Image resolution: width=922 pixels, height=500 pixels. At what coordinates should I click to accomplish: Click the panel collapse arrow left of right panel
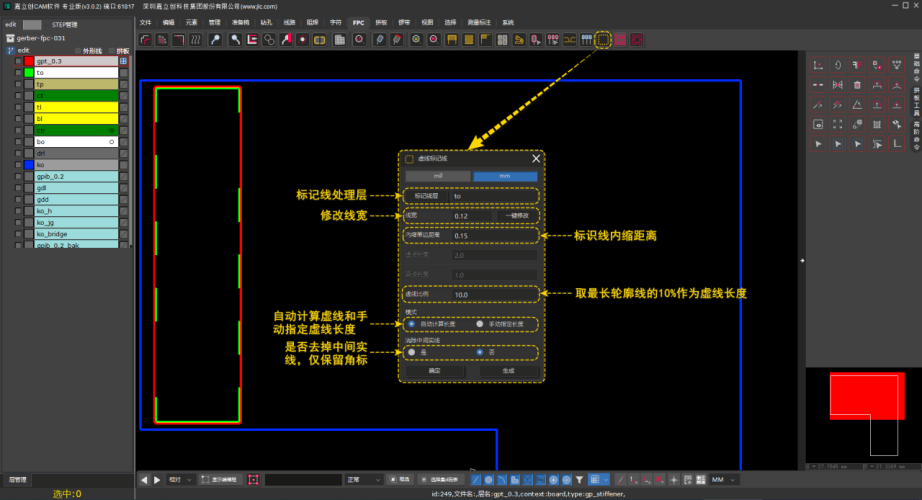(x=802, y=261)
